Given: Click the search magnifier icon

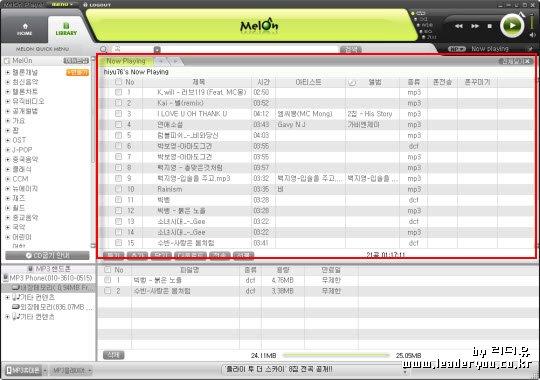Looking at the screenshot, I should [x=104, y=49].
